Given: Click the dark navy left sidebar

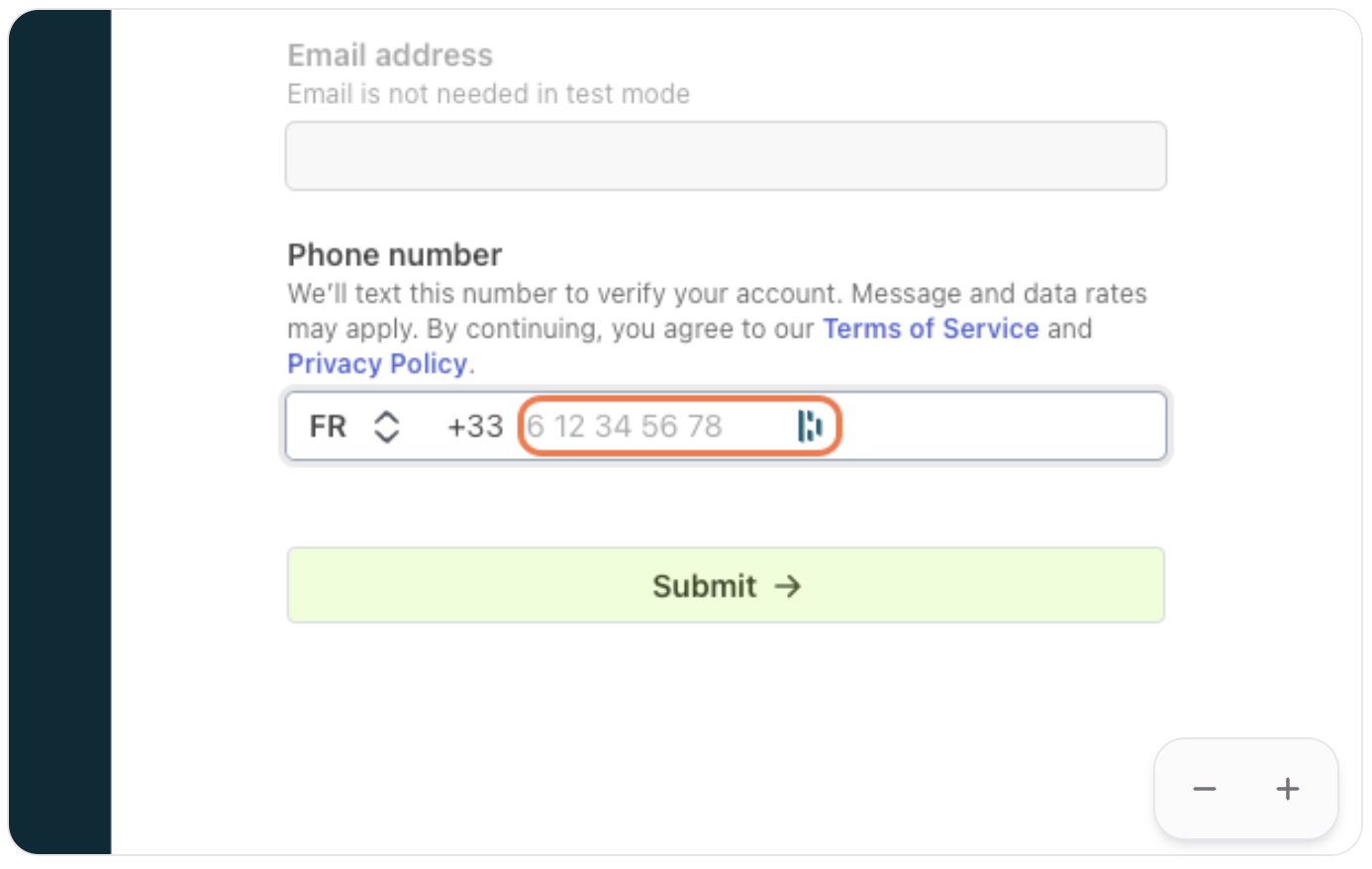Looking at the screenshot, I should click(59, 434).
